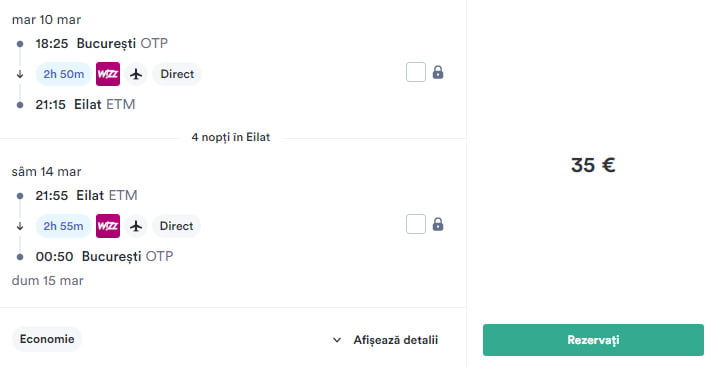Screen dimensions: 717x367
Task: Click the 35 € price
Action: (x=593, y=165)
